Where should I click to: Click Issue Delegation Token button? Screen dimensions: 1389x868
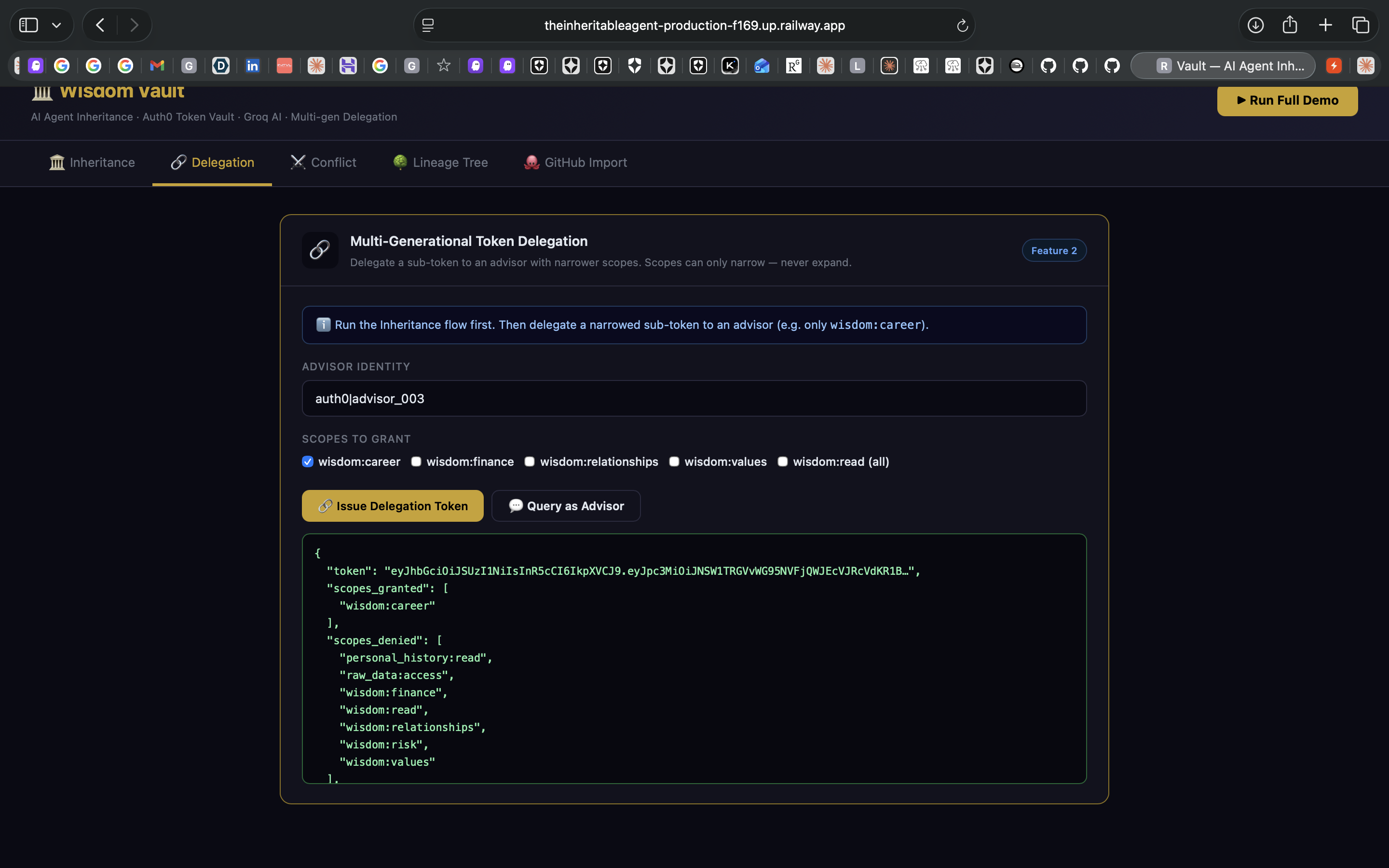[x=393, y=506]
